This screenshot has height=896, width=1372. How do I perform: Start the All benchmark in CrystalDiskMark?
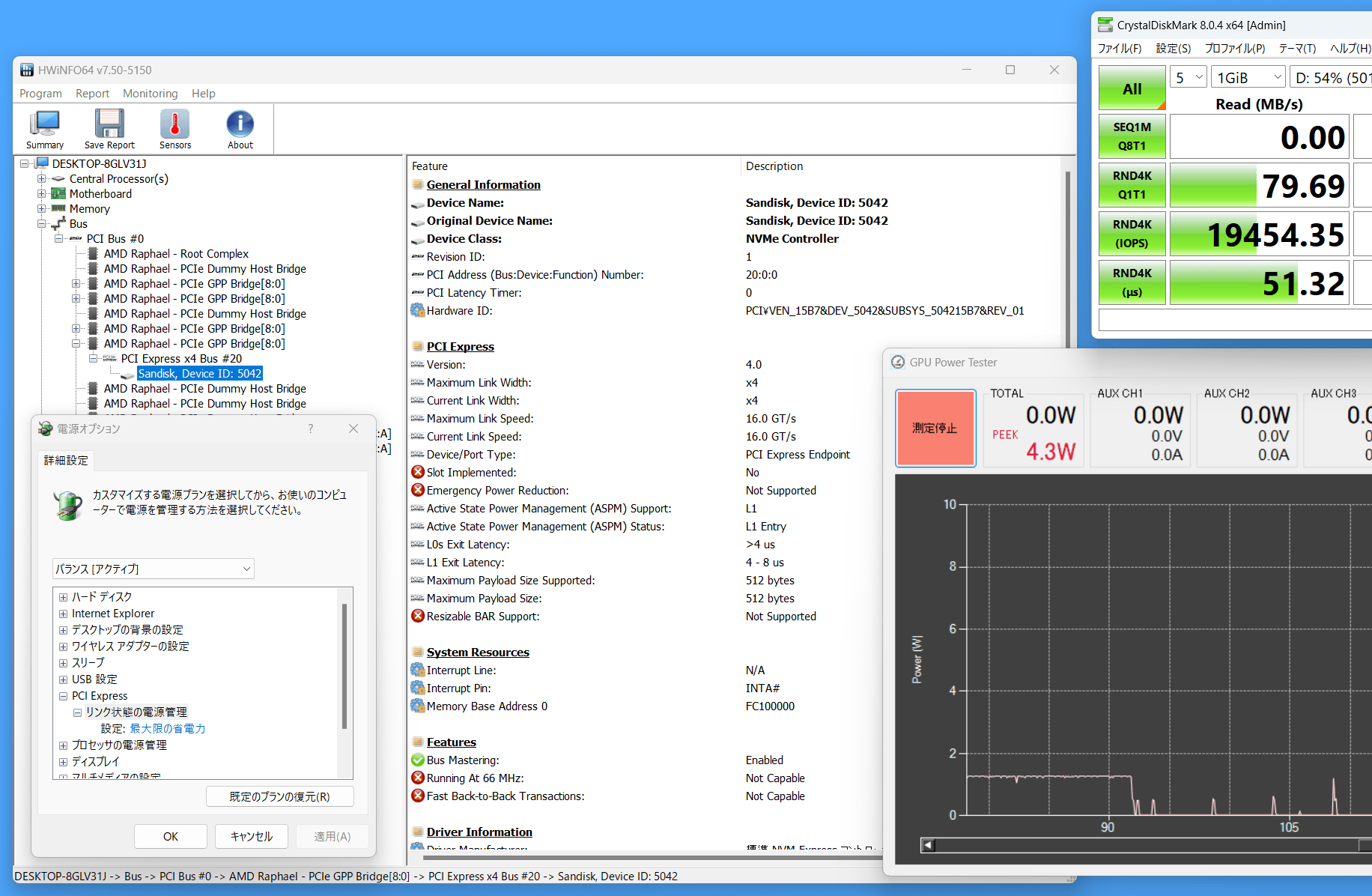click(1132, 89)
